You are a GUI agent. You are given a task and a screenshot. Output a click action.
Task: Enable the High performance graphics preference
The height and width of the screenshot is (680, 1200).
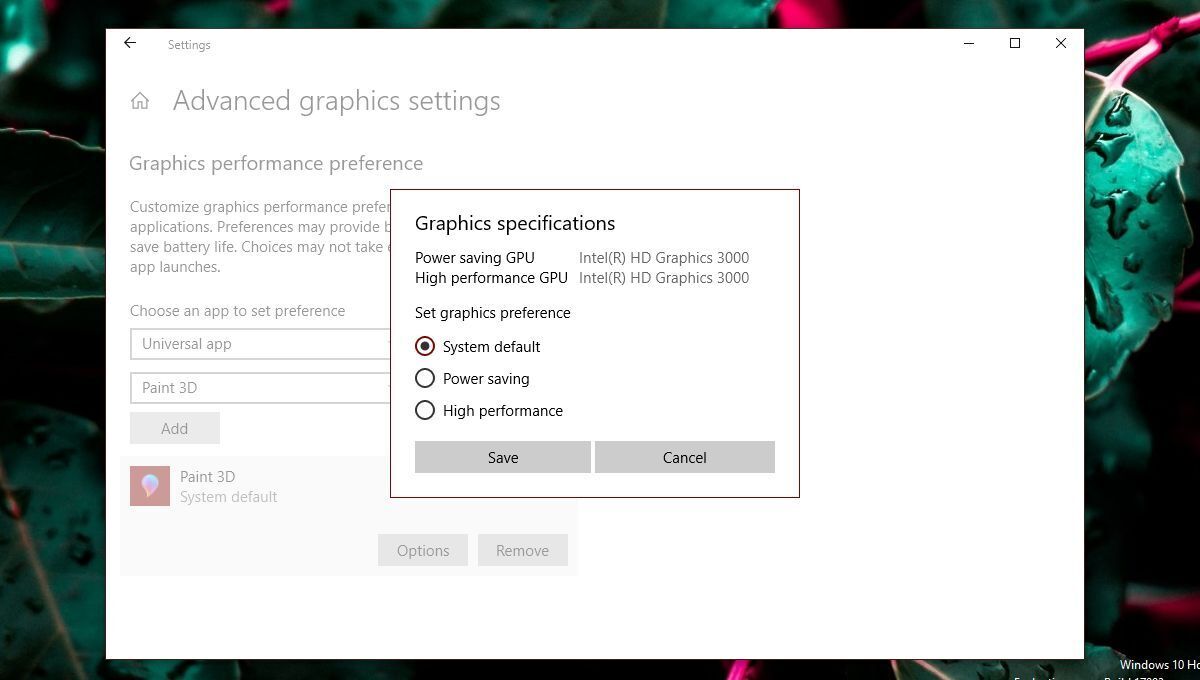pyautogui.click(x=425, y=410)
